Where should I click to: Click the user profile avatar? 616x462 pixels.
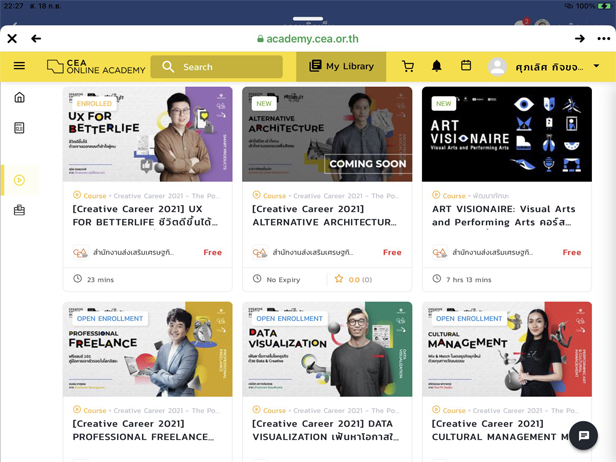point(497,67)
